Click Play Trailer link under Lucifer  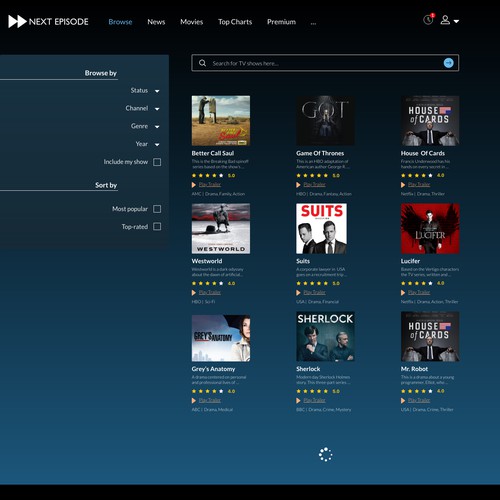pos(419,292)
